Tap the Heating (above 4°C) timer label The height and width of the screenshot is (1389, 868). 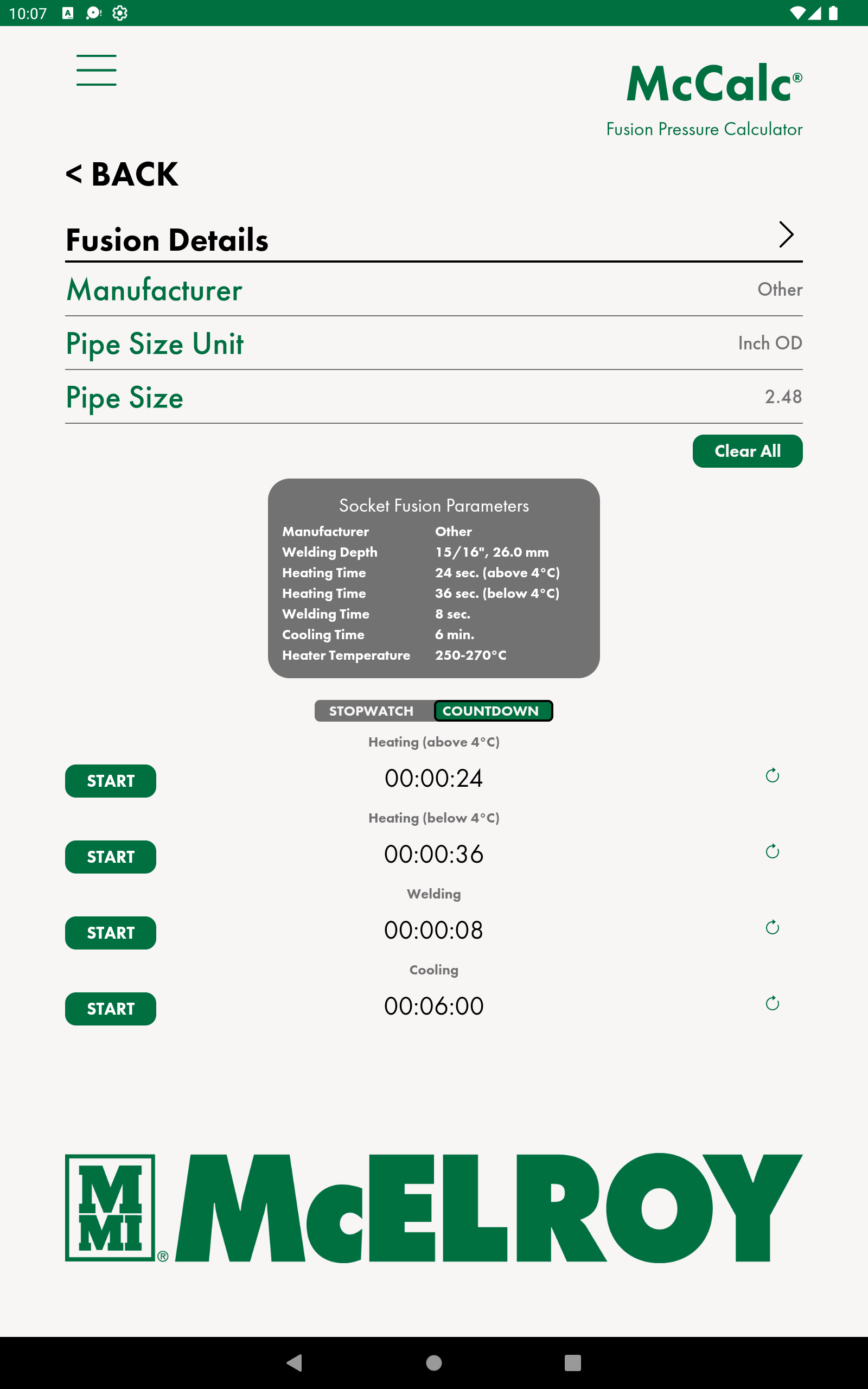click(x=434, y=742)
